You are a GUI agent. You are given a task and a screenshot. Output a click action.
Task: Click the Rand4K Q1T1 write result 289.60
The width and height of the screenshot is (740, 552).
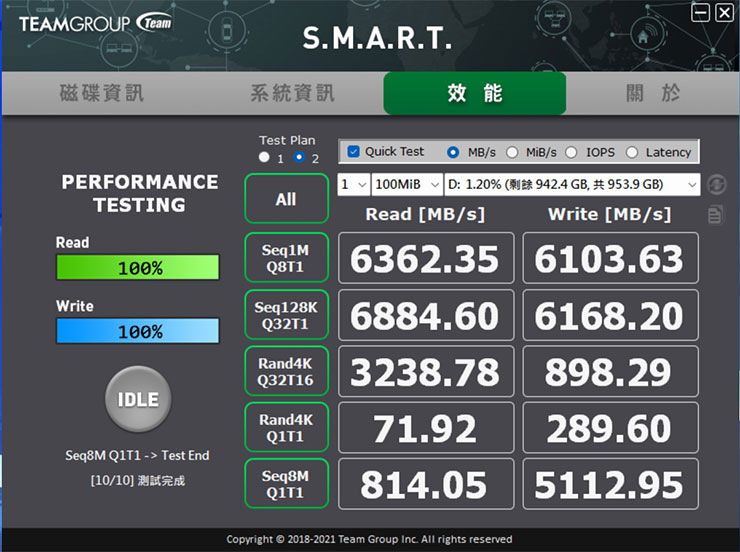610,427
